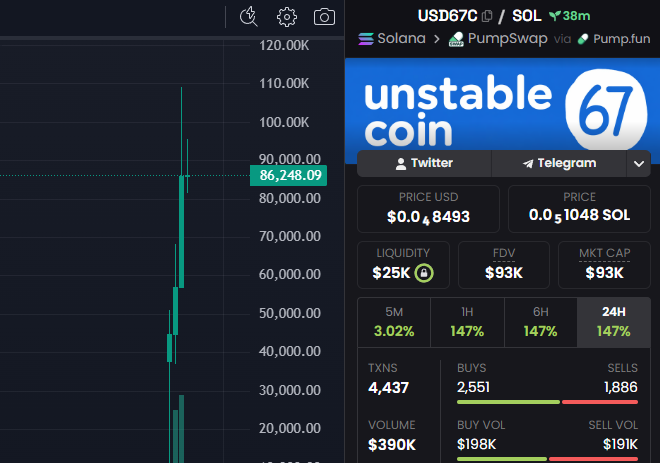This screenshot has height=463, width=660.
Task: Click the BUY VOL value $198K
Action: (476, 444)
